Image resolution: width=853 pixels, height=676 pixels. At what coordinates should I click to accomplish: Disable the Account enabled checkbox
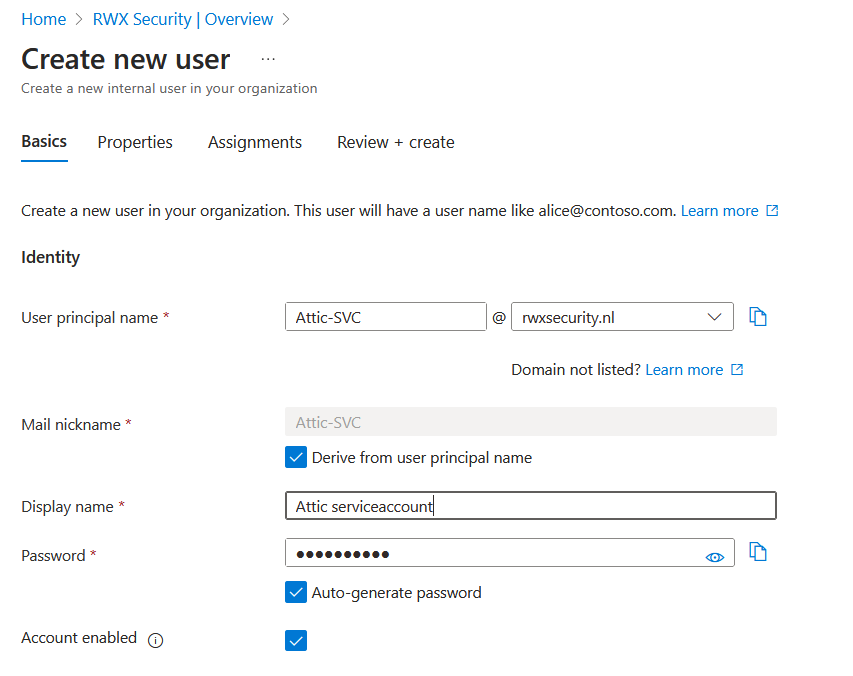point(296,640)
